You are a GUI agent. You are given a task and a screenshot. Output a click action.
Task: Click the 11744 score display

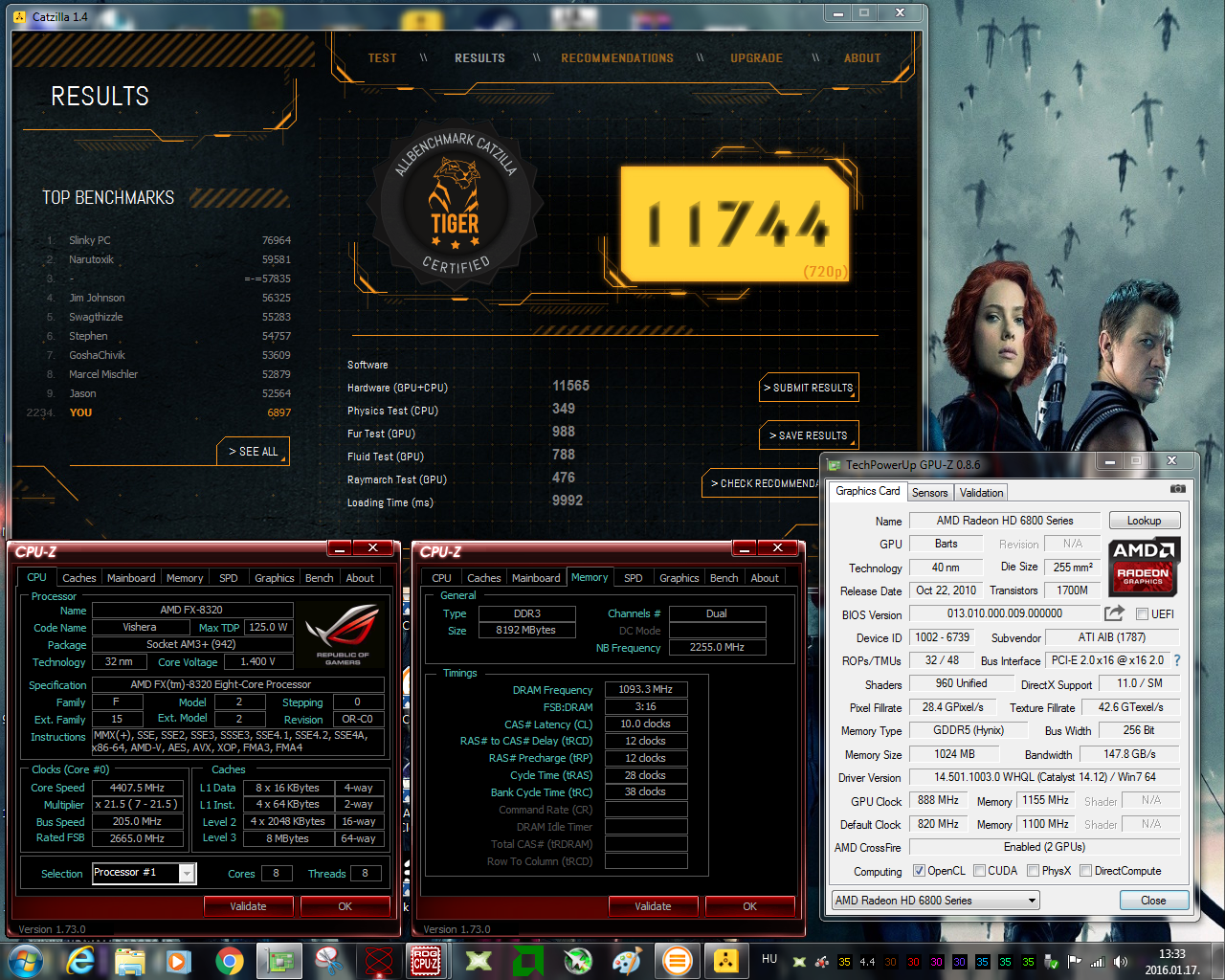[x=735, y=224]
